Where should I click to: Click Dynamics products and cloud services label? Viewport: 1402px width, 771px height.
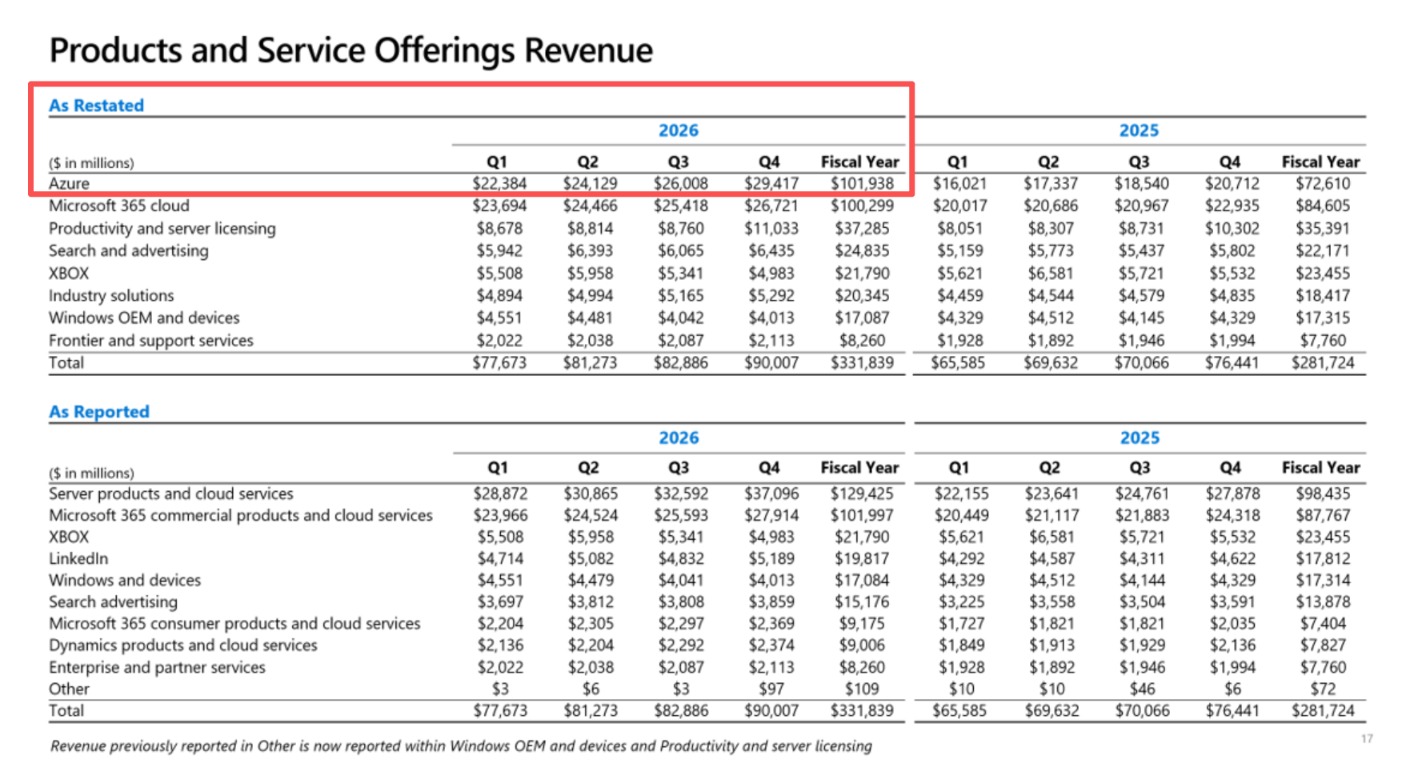pyautogui.click(x=183, y=646)
